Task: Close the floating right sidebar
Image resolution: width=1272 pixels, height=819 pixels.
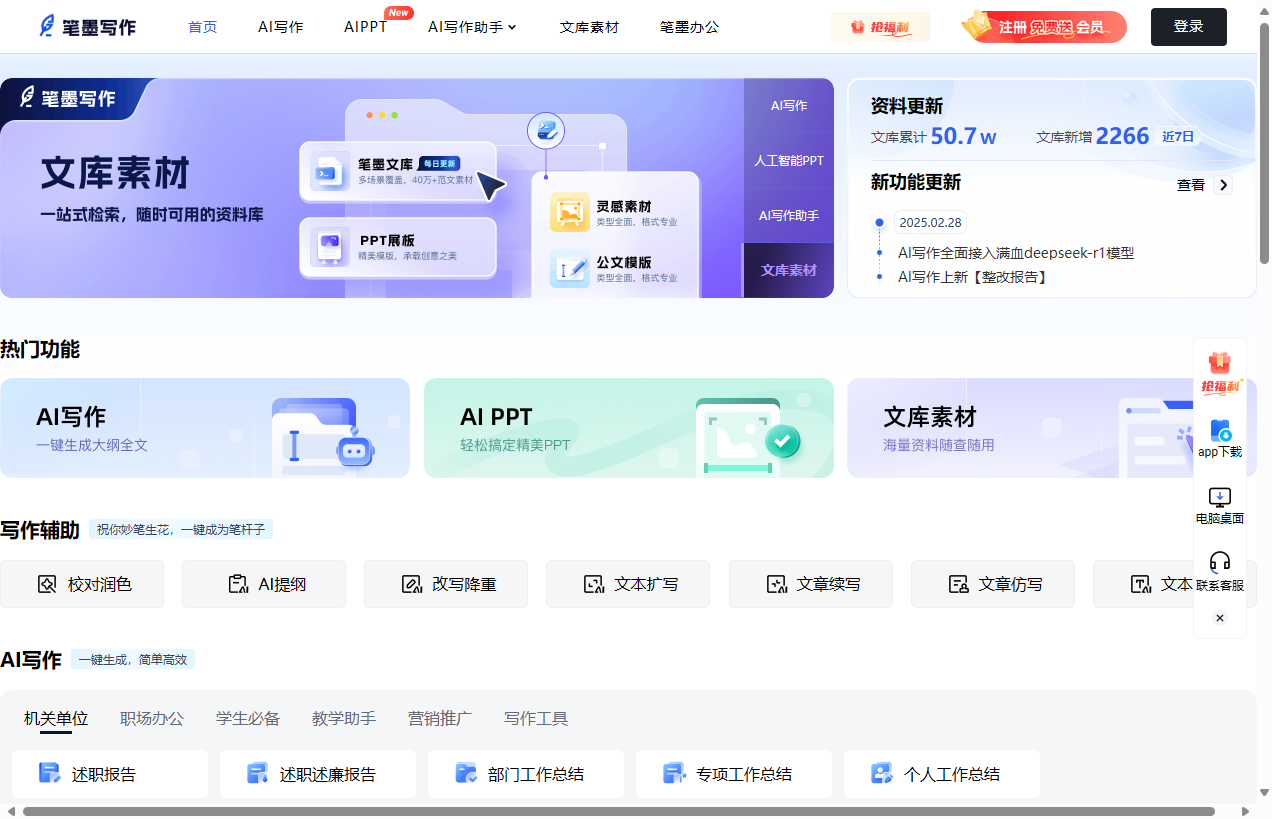Action: click(1220, 618)
